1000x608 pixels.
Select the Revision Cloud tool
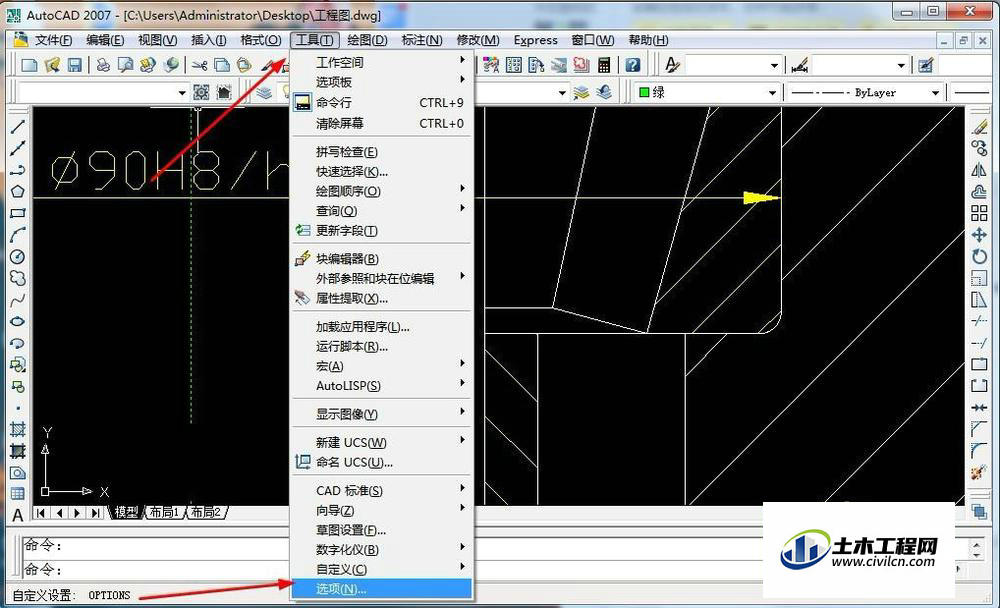[17, 278]
